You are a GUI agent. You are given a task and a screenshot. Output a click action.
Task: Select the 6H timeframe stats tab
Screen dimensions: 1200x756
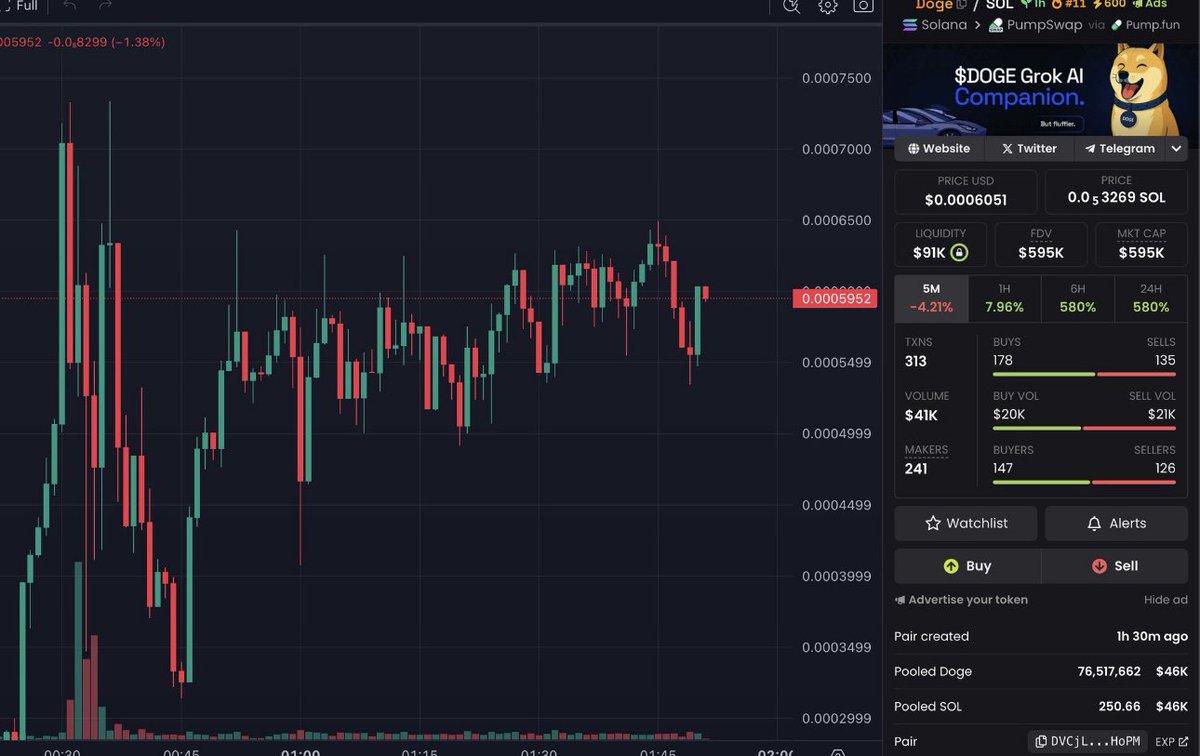point(1078,298)
